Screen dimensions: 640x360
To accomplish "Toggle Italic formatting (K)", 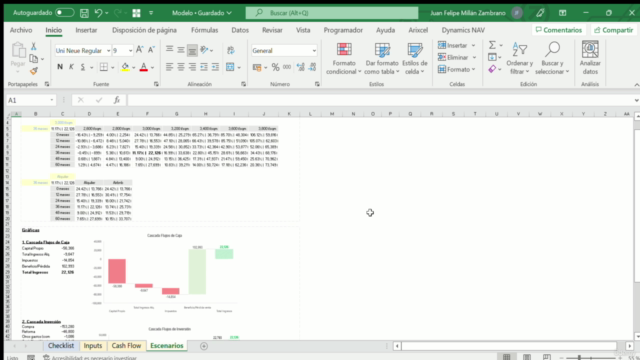I will pyautogui.click(x=71, y=67).
